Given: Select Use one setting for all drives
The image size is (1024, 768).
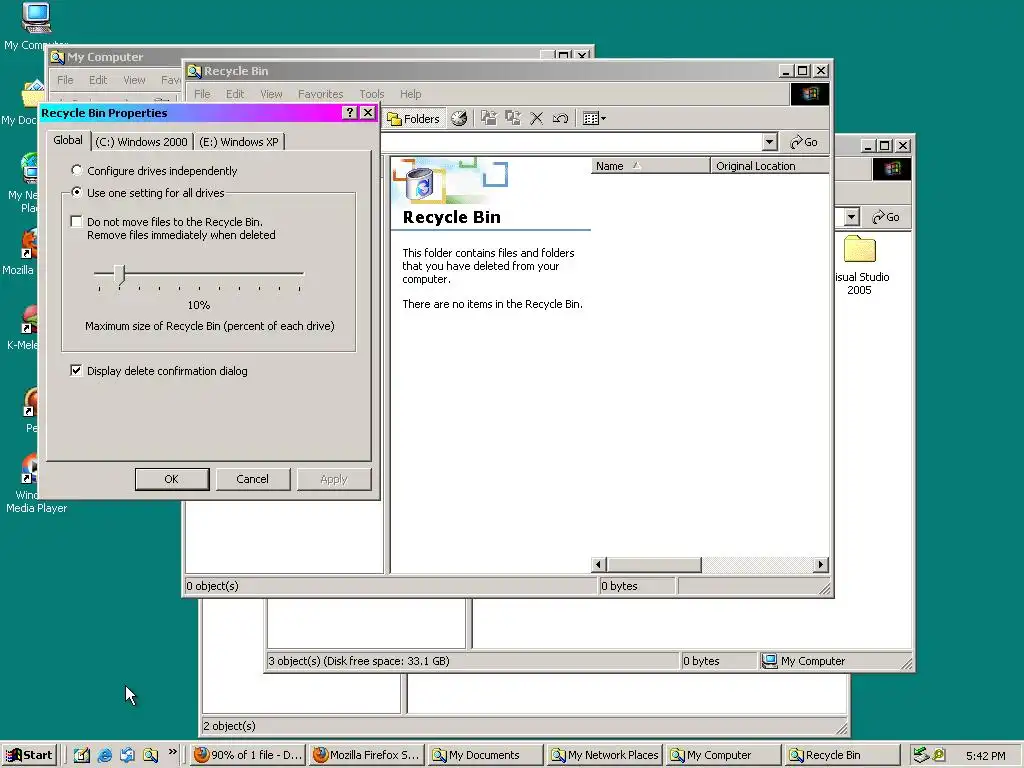Looking at the screenshot, I should point(148,193).
